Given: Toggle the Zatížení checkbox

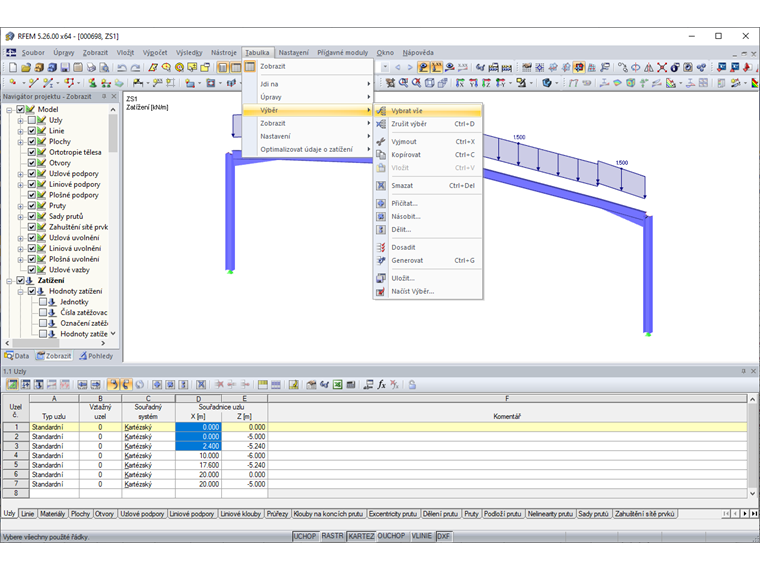Looking at the screenshot, I should click(20, 280).
